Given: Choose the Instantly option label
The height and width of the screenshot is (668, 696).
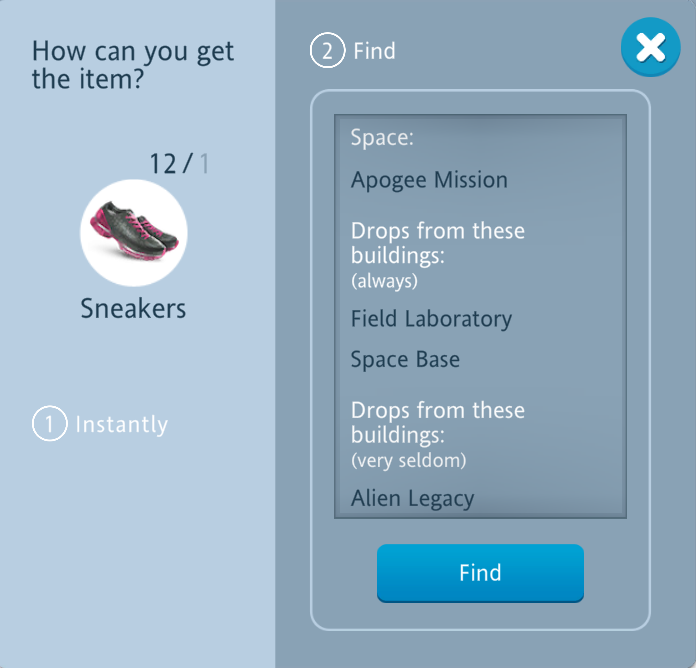Looking at the screenshot, I should [x=121, y=425].
